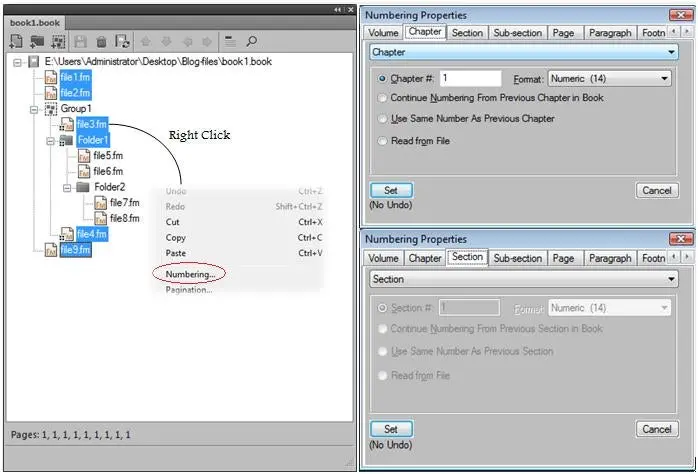Click the Delete trash can icon
This screenshot has height=474, width=698.
(101, 42)
